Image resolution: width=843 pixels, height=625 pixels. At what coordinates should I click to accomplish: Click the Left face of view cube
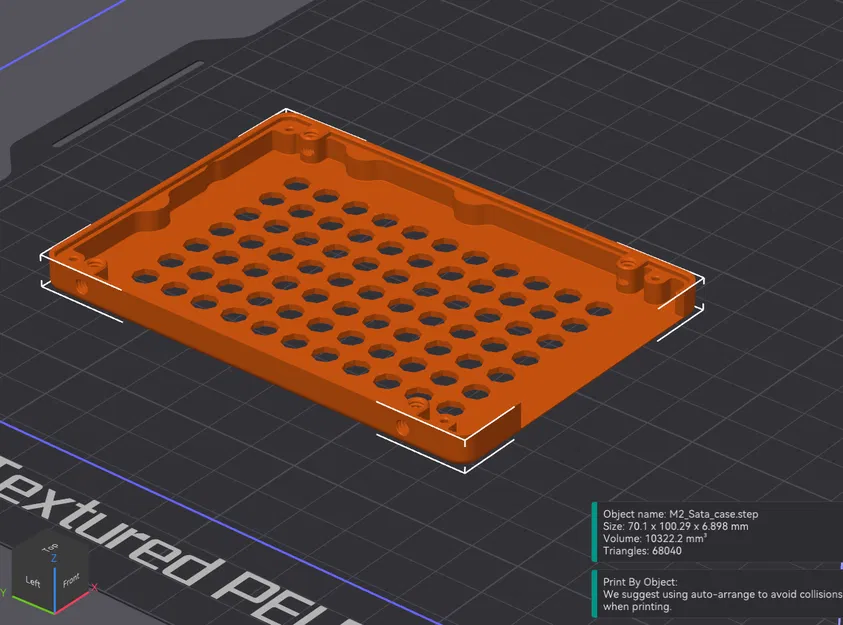point(33,581)
